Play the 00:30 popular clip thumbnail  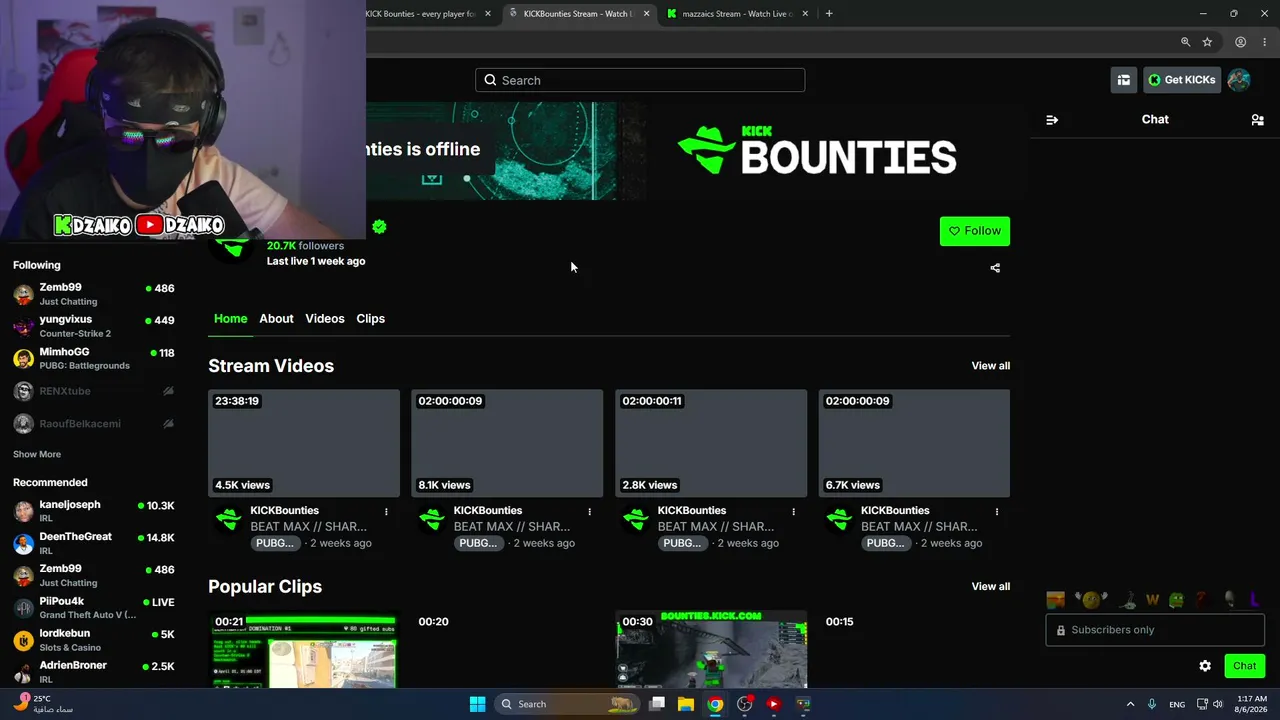tap(711, 650)
